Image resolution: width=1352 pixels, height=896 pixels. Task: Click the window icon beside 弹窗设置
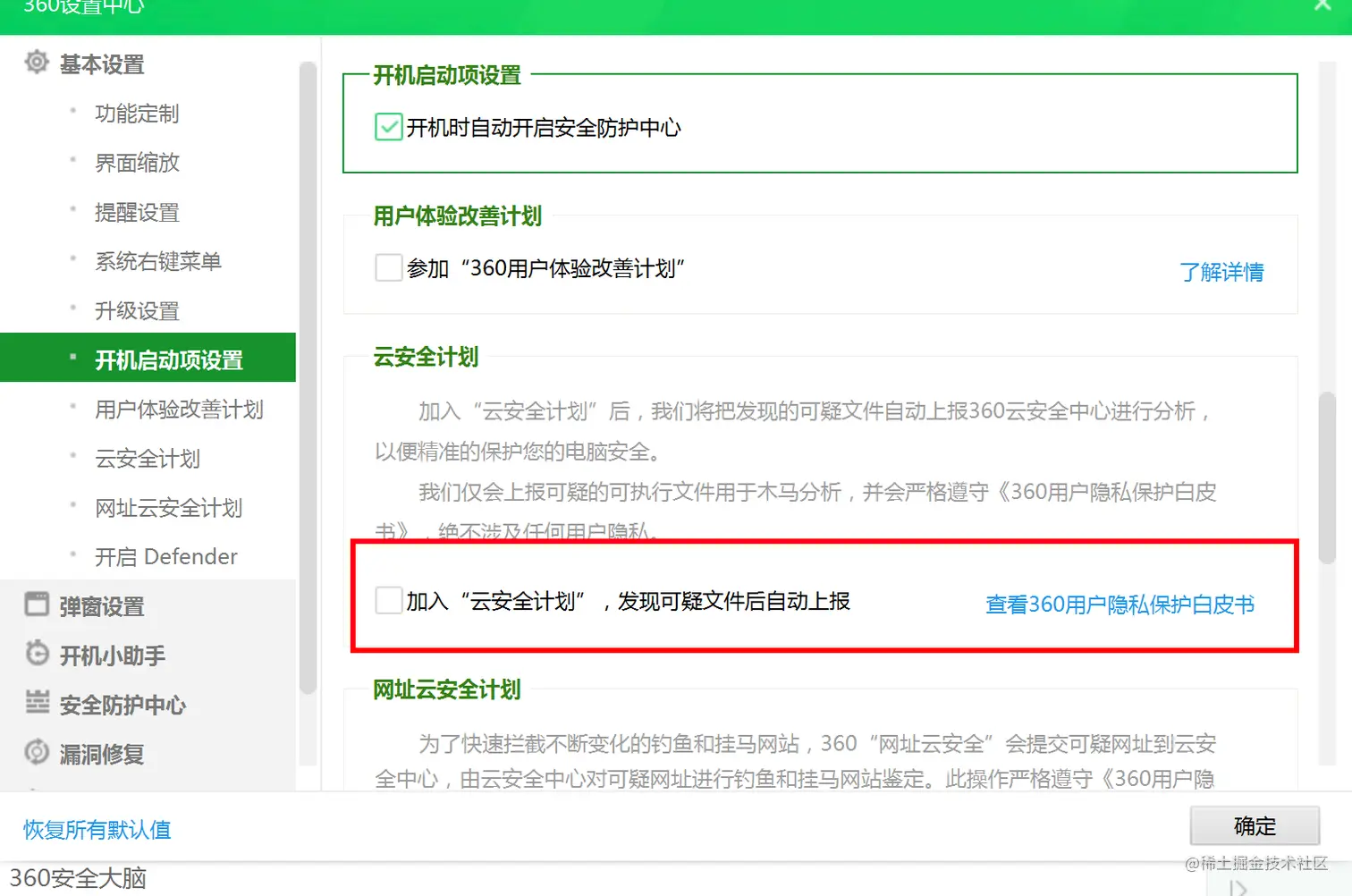[x=37, y=604]
